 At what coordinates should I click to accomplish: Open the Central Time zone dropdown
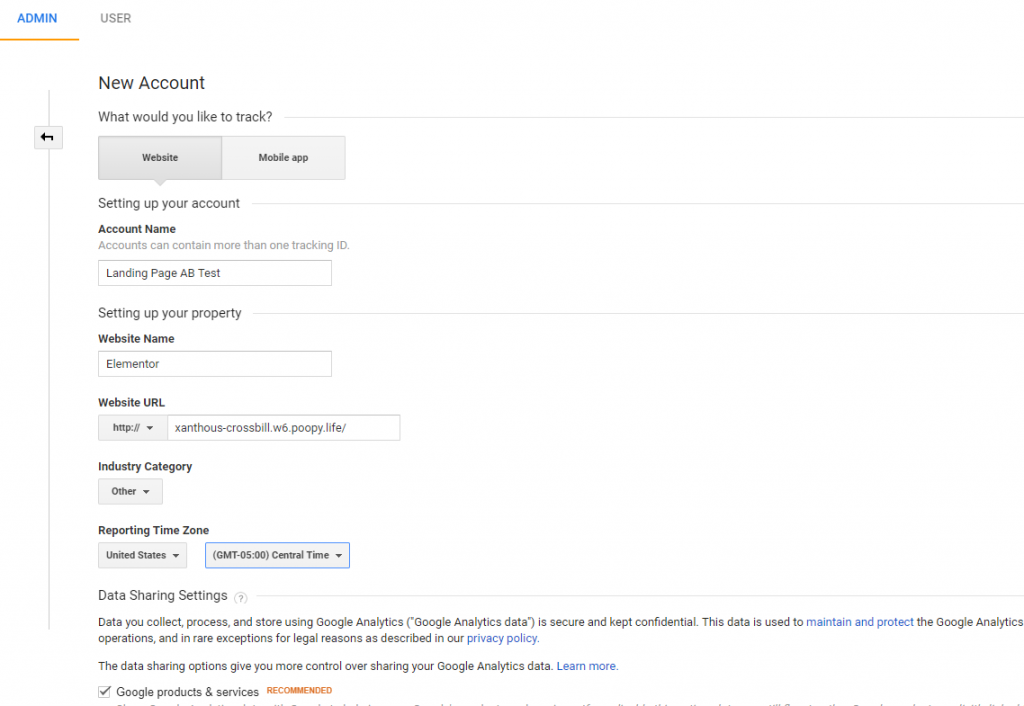[x=277, y=555]
